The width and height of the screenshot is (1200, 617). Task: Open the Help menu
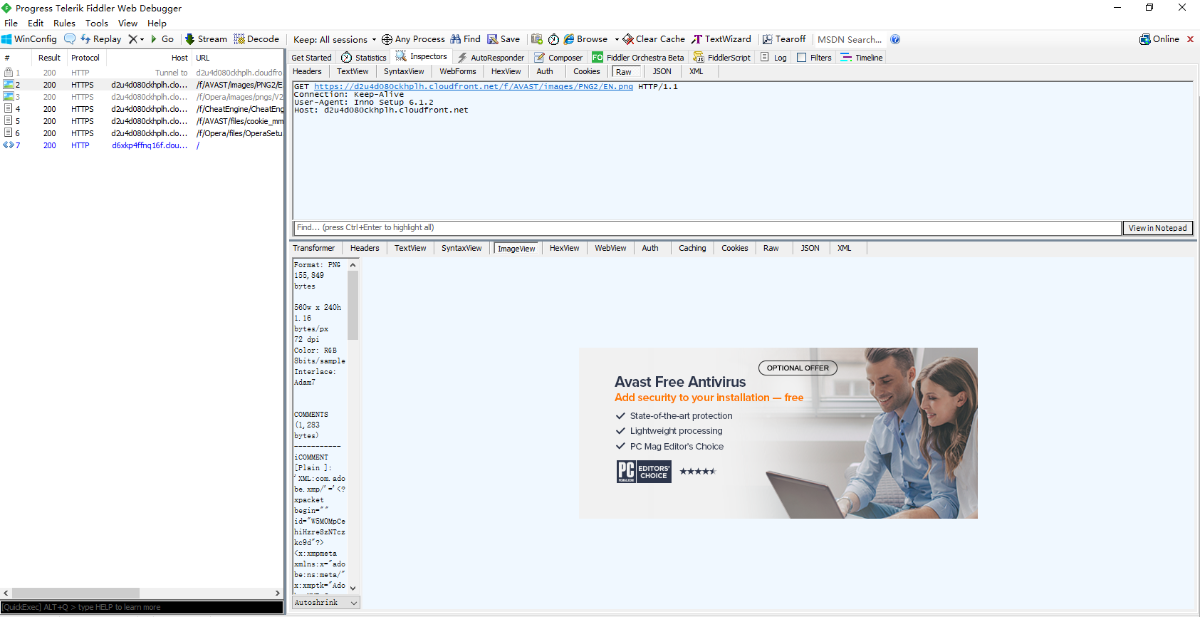[x=157, y=23]
